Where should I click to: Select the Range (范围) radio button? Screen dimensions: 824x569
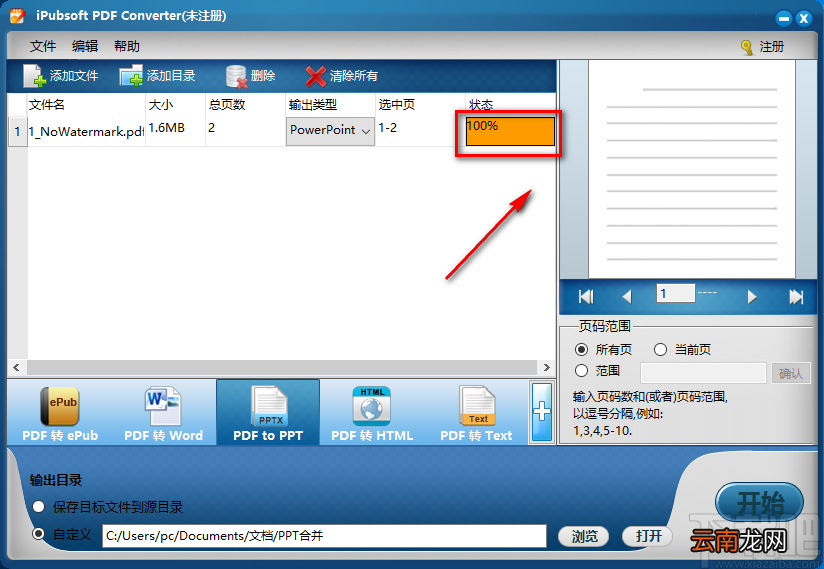point(581,371)
